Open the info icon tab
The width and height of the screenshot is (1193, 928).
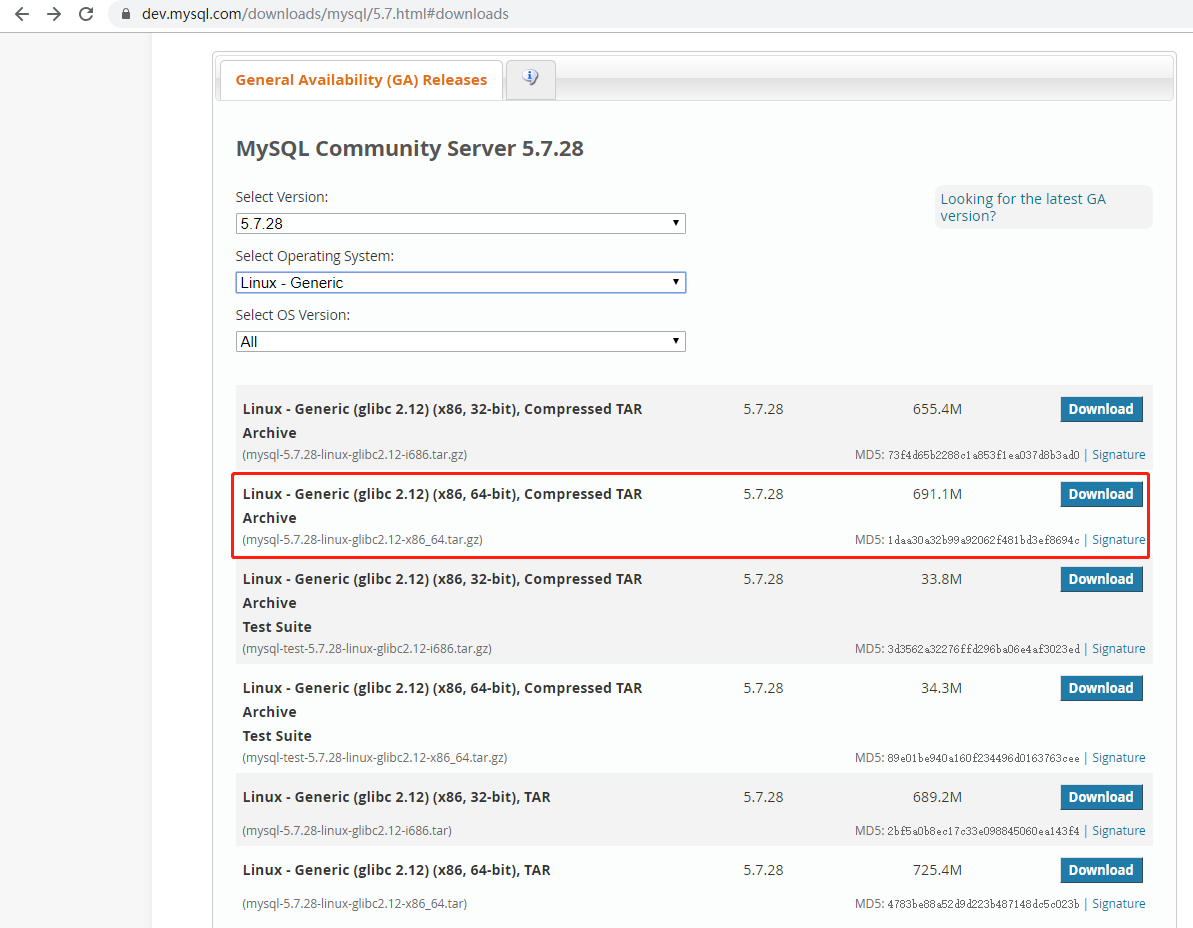(x=530, y=78)
